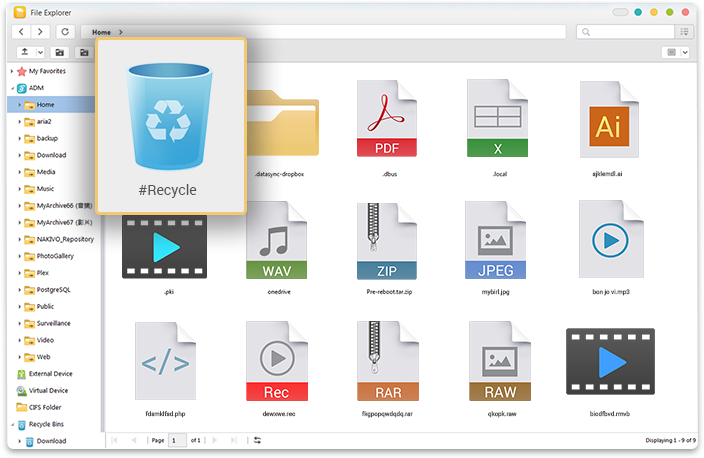This screenshot has height=458, width=704.
Task: Click inside the search field
Action: click(x=625, y=32)
